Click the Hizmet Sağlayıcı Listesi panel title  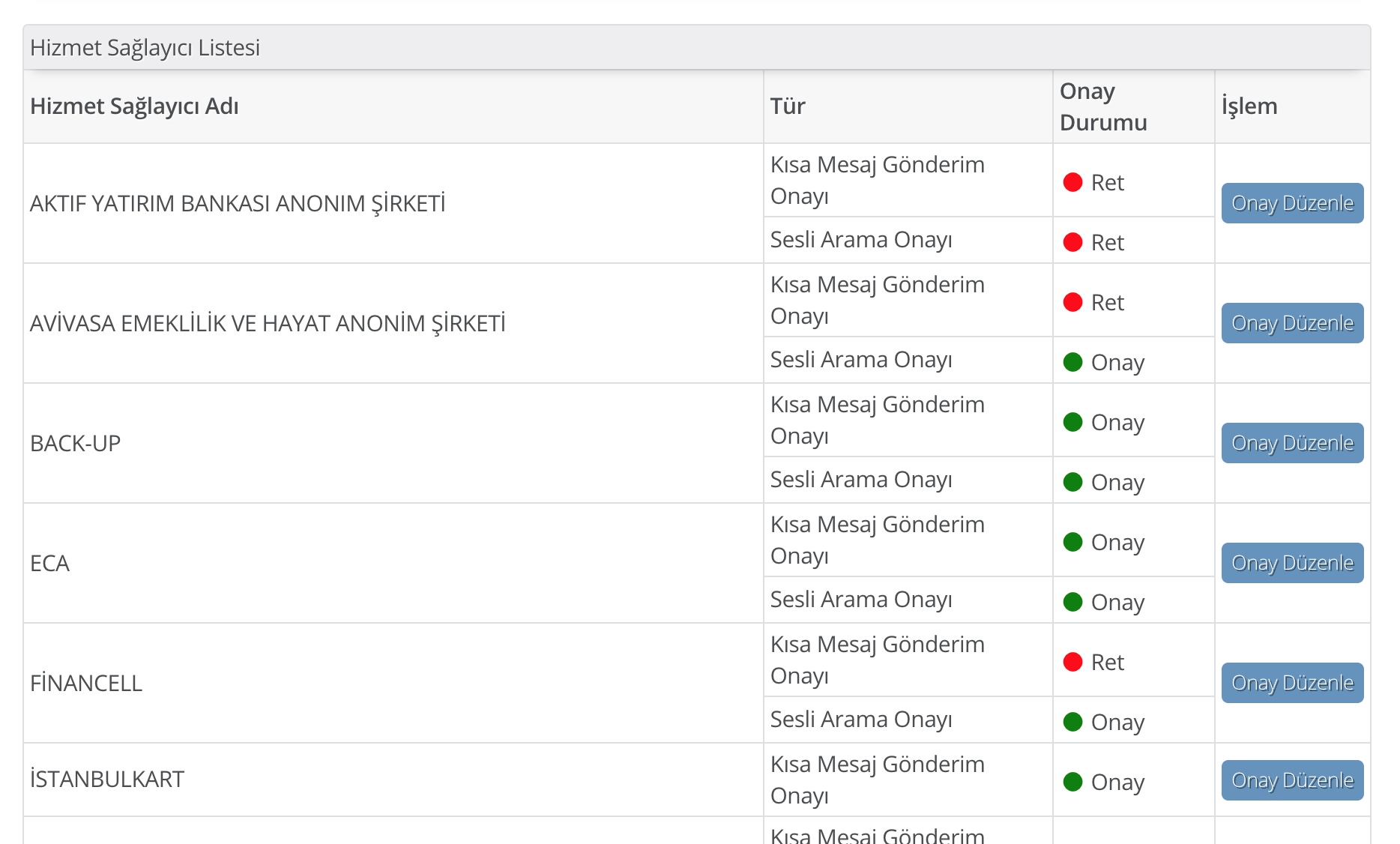145,47
